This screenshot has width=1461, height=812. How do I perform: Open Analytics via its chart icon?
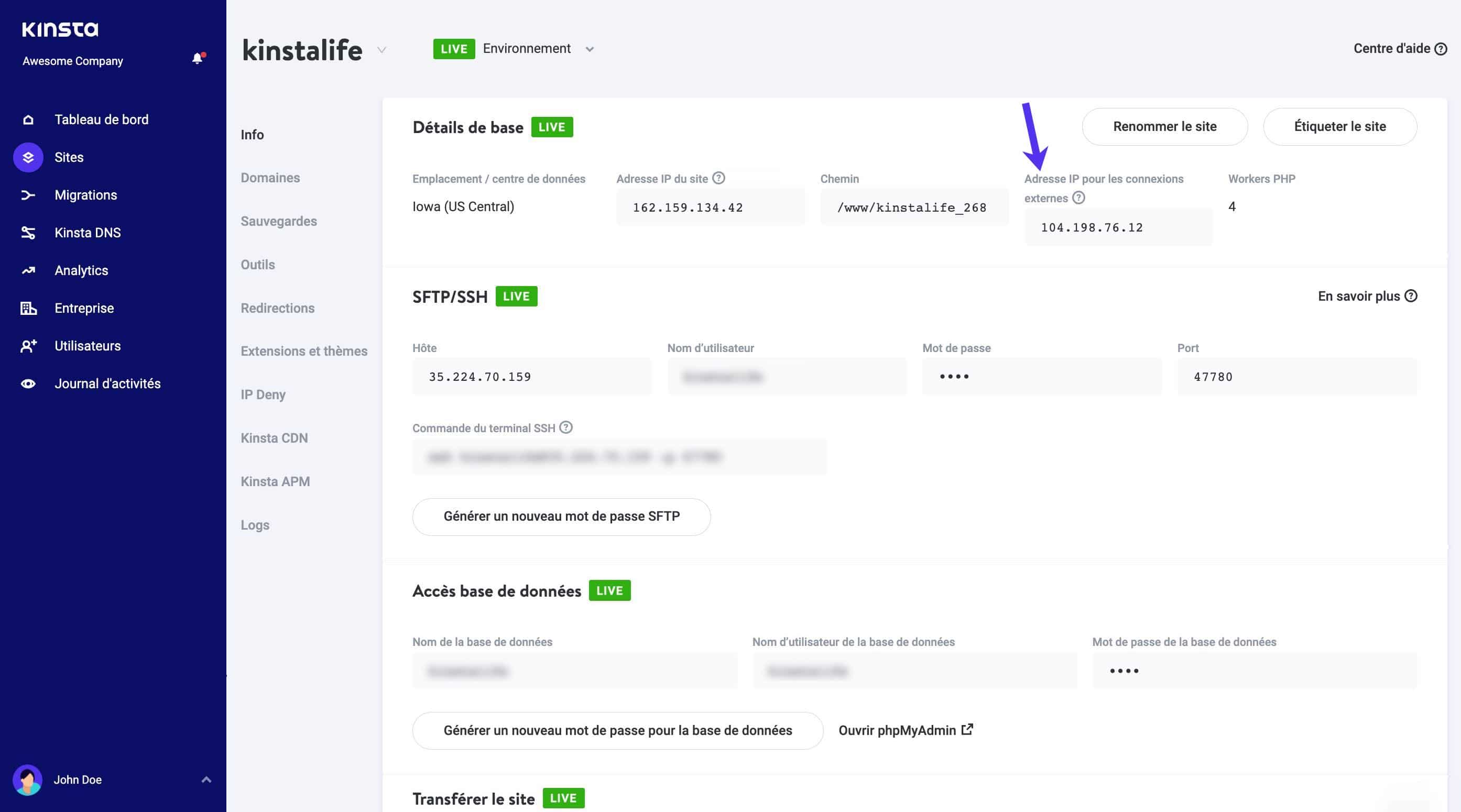[28, 270]
